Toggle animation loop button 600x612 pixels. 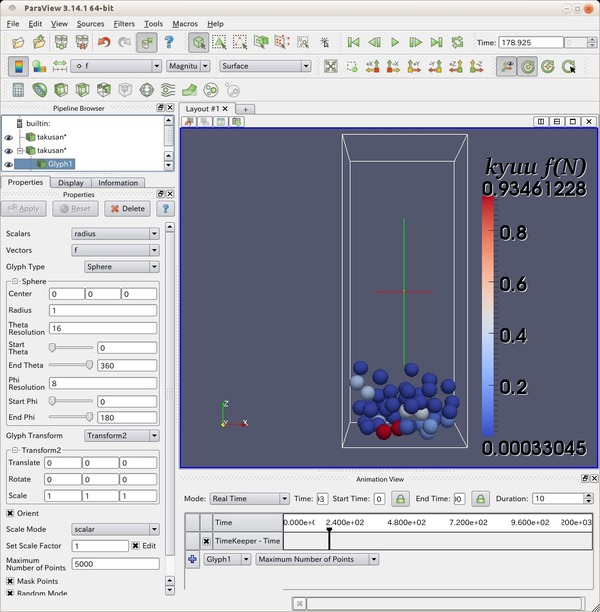458,42
